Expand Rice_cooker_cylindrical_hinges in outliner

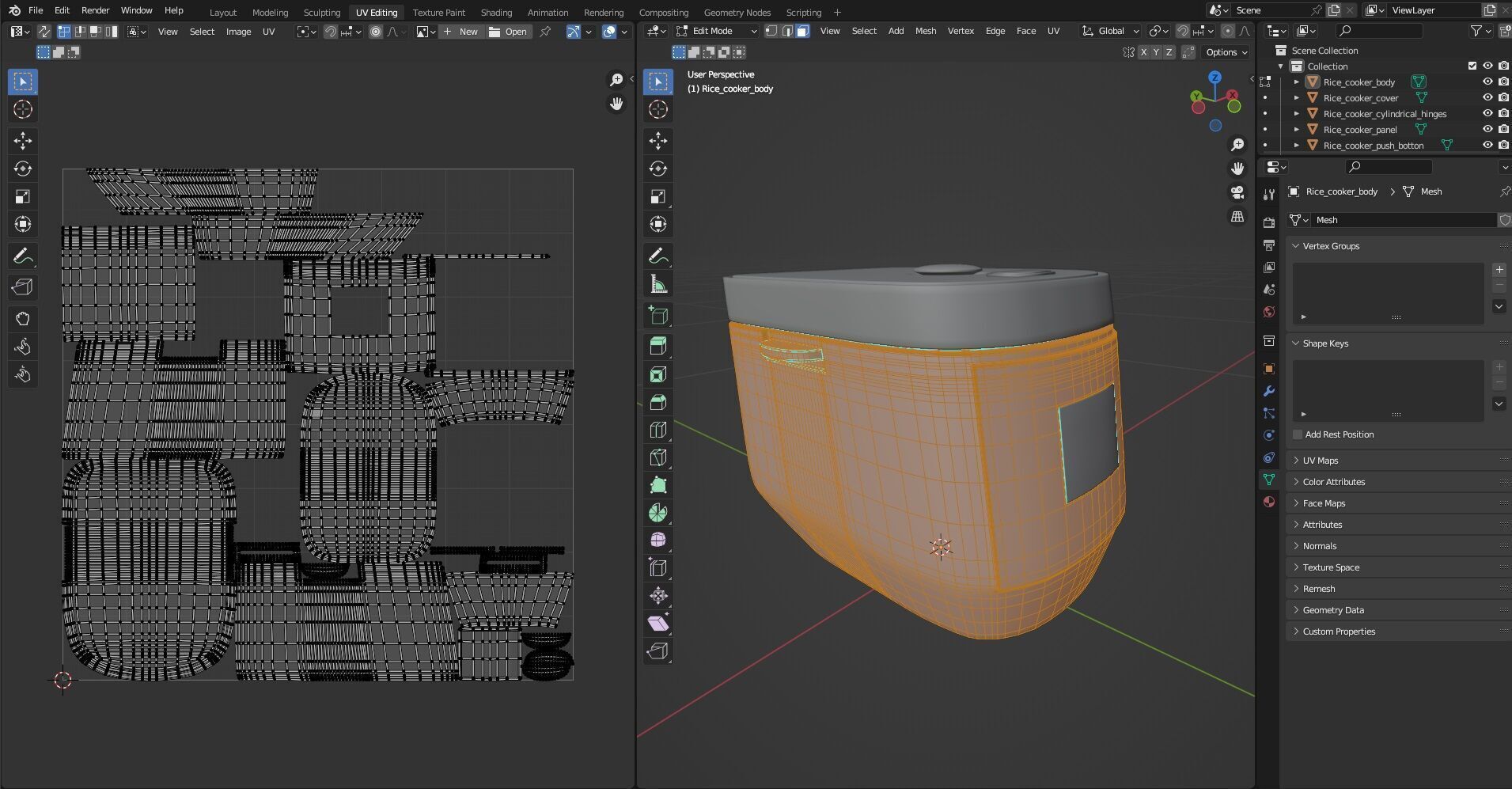point(1297,114)
